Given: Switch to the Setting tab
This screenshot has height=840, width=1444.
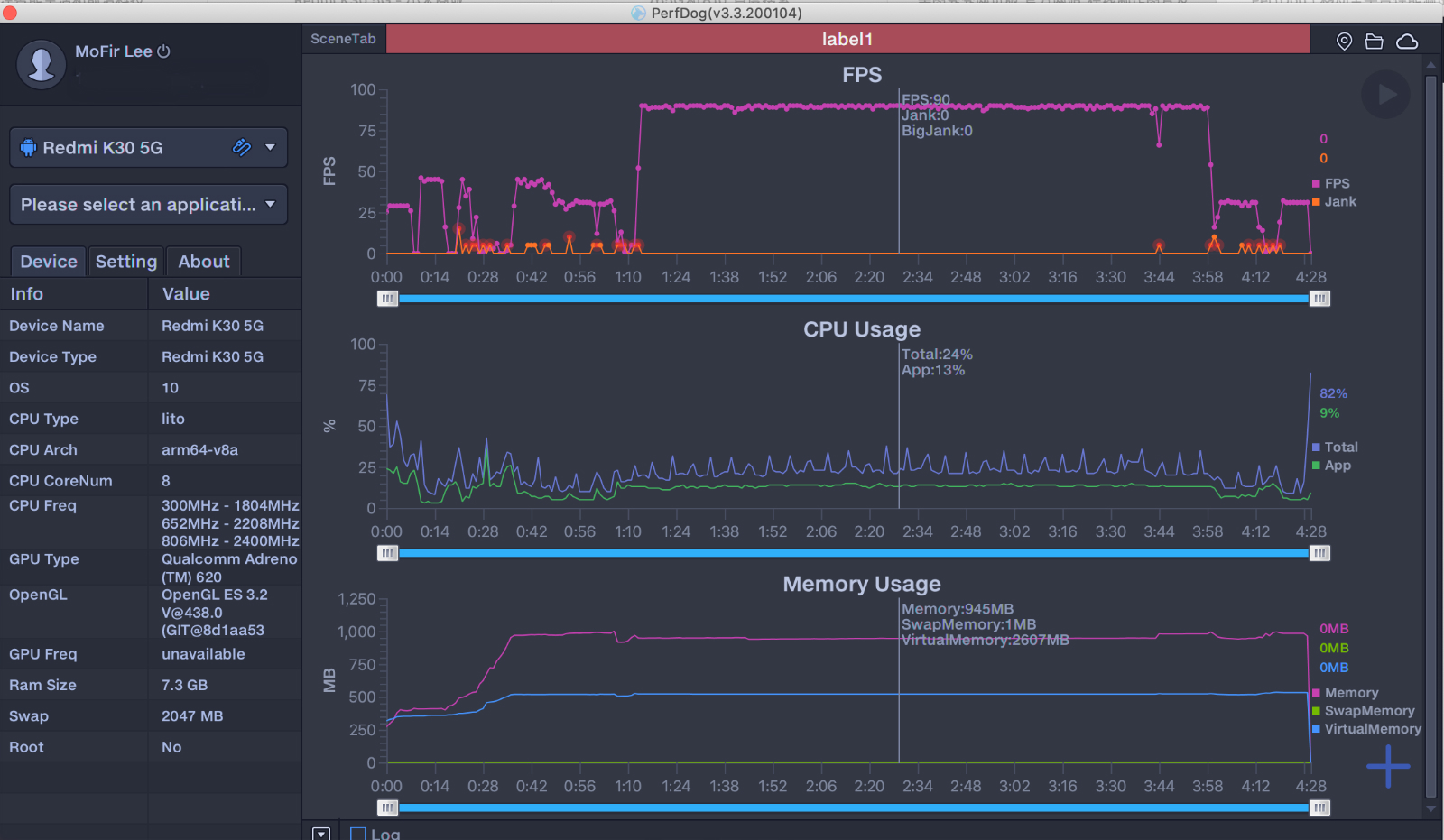Looking at the screenshot, I should pos(126,262).
